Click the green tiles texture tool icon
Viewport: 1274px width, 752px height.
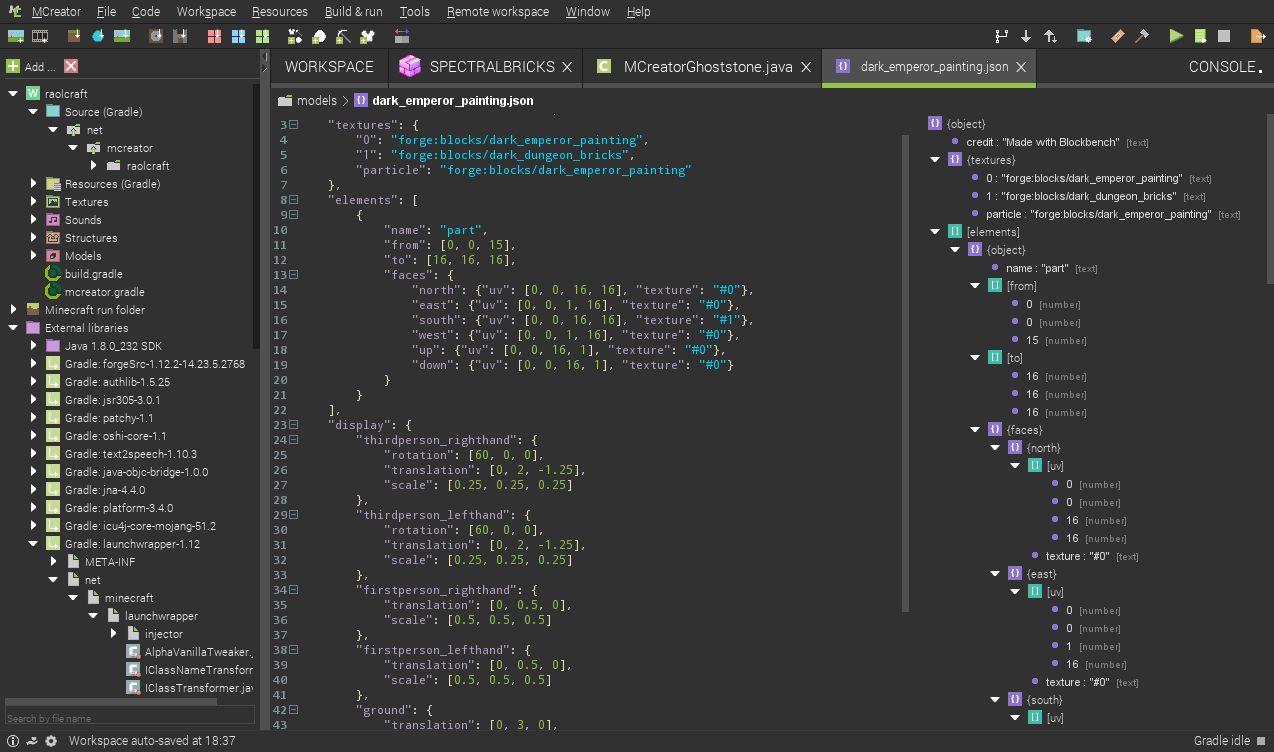pyautogui.click(x=262, y=36)
